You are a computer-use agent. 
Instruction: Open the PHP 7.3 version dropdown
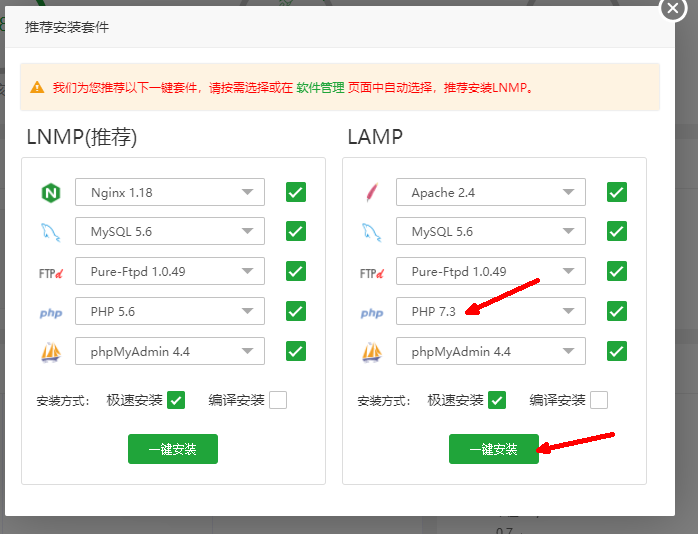tap(491, 312)
